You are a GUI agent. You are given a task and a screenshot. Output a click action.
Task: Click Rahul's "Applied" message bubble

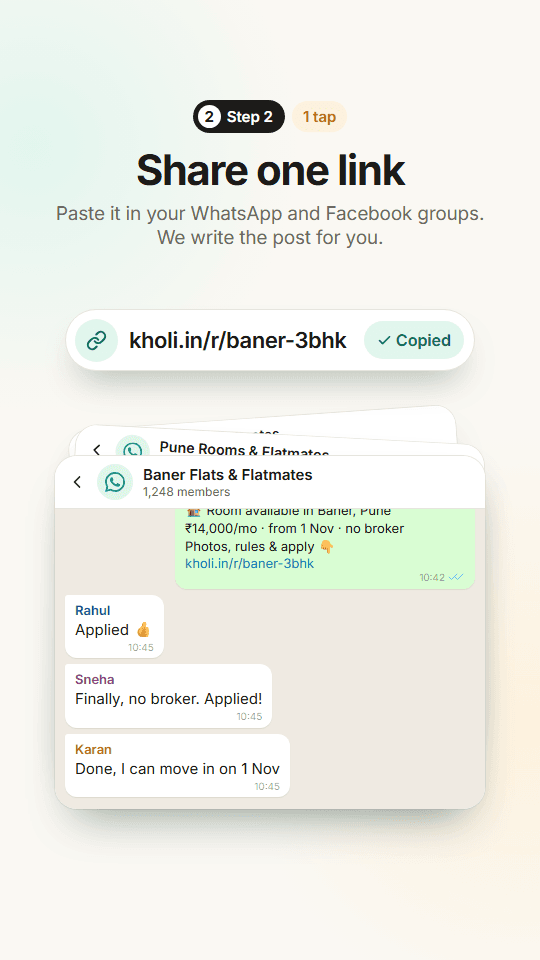pos(114,626)
